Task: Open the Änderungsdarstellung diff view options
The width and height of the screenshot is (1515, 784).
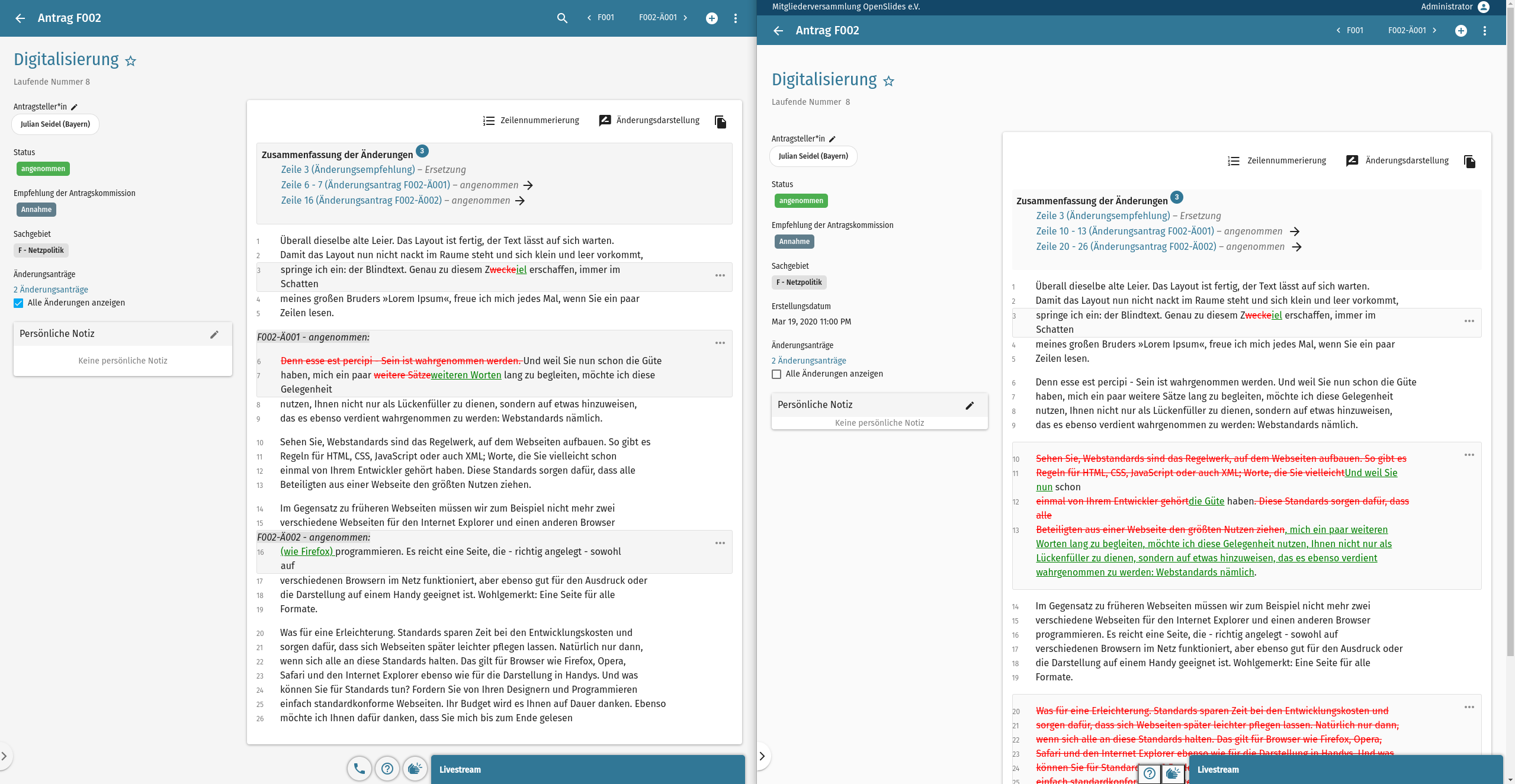Action: tap(650, 120)
